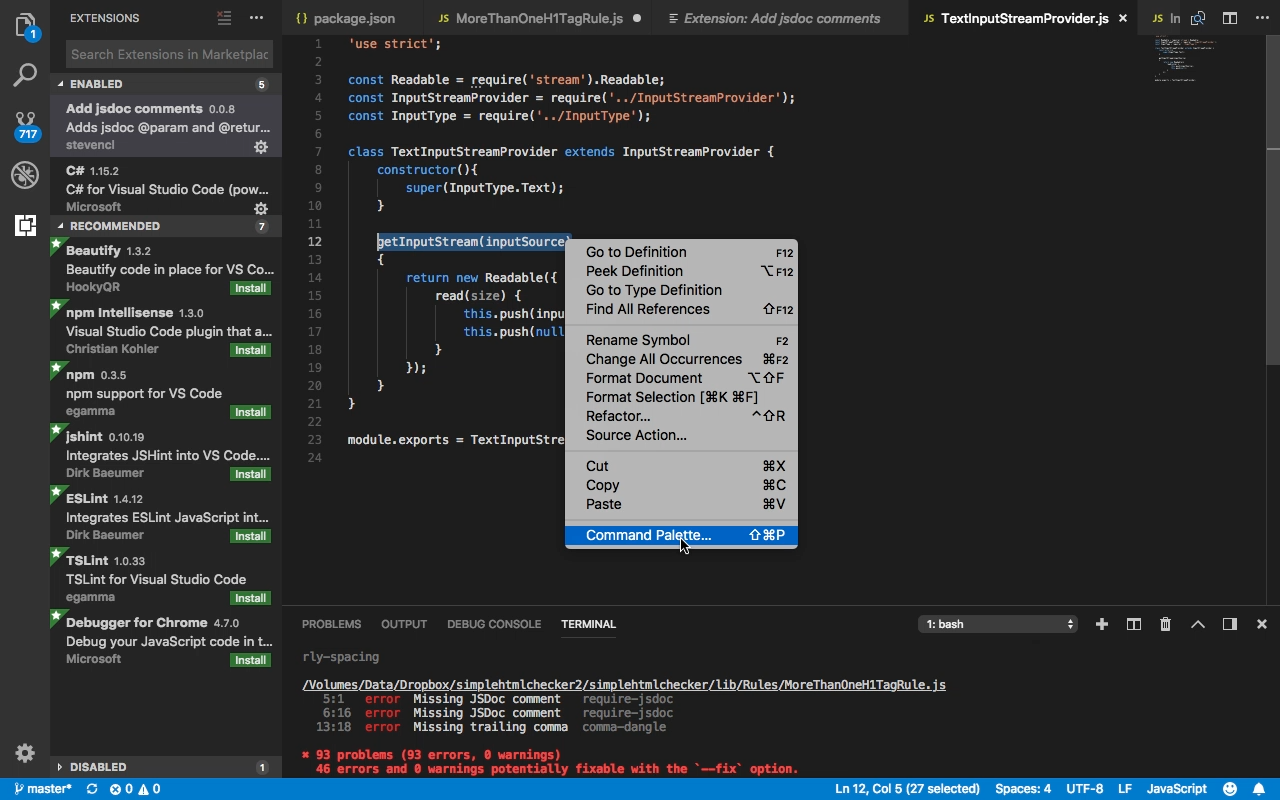1280x800 pixels.
Task: Open MoreThanOneH1TagRule.js path link in terminal
Action: coord(624,685)
